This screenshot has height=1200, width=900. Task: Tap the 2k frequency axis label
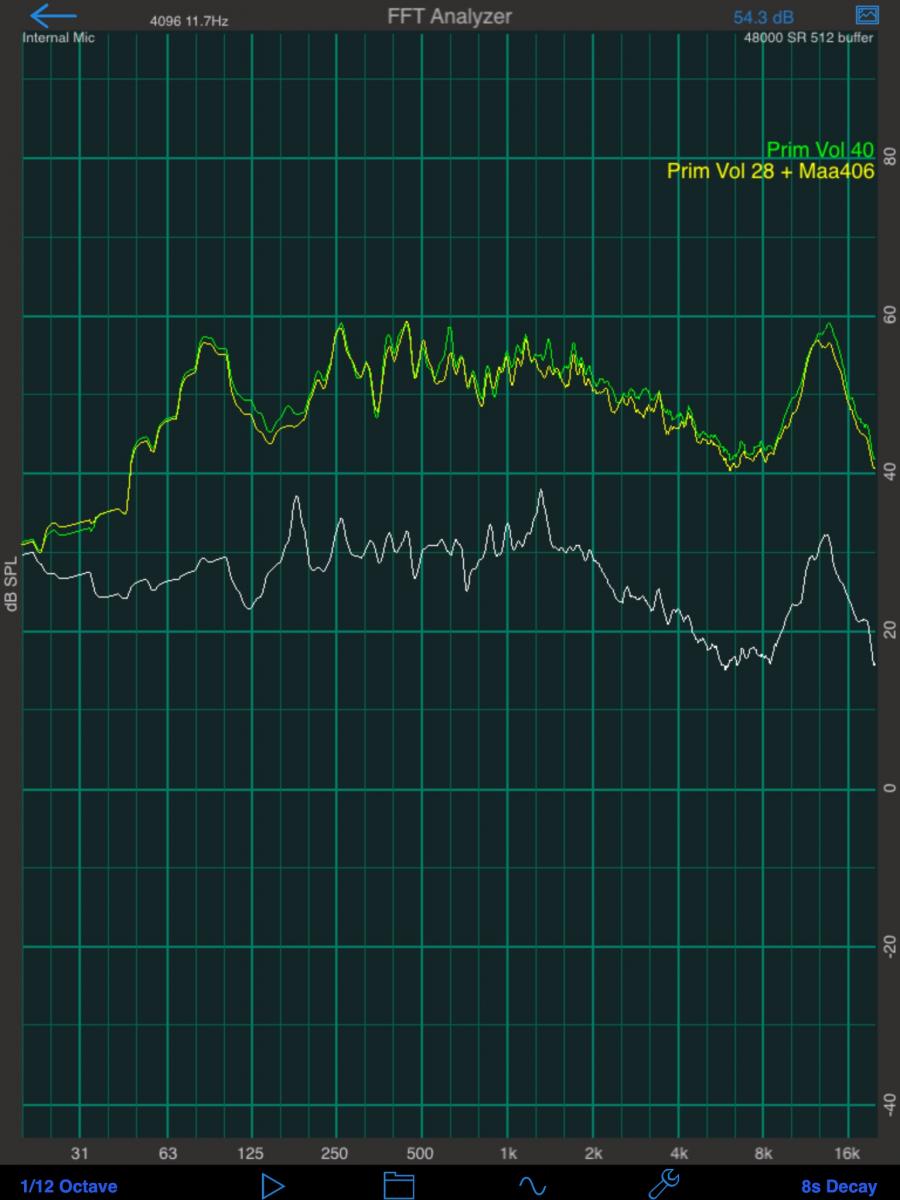click(x=594, y=1154)
